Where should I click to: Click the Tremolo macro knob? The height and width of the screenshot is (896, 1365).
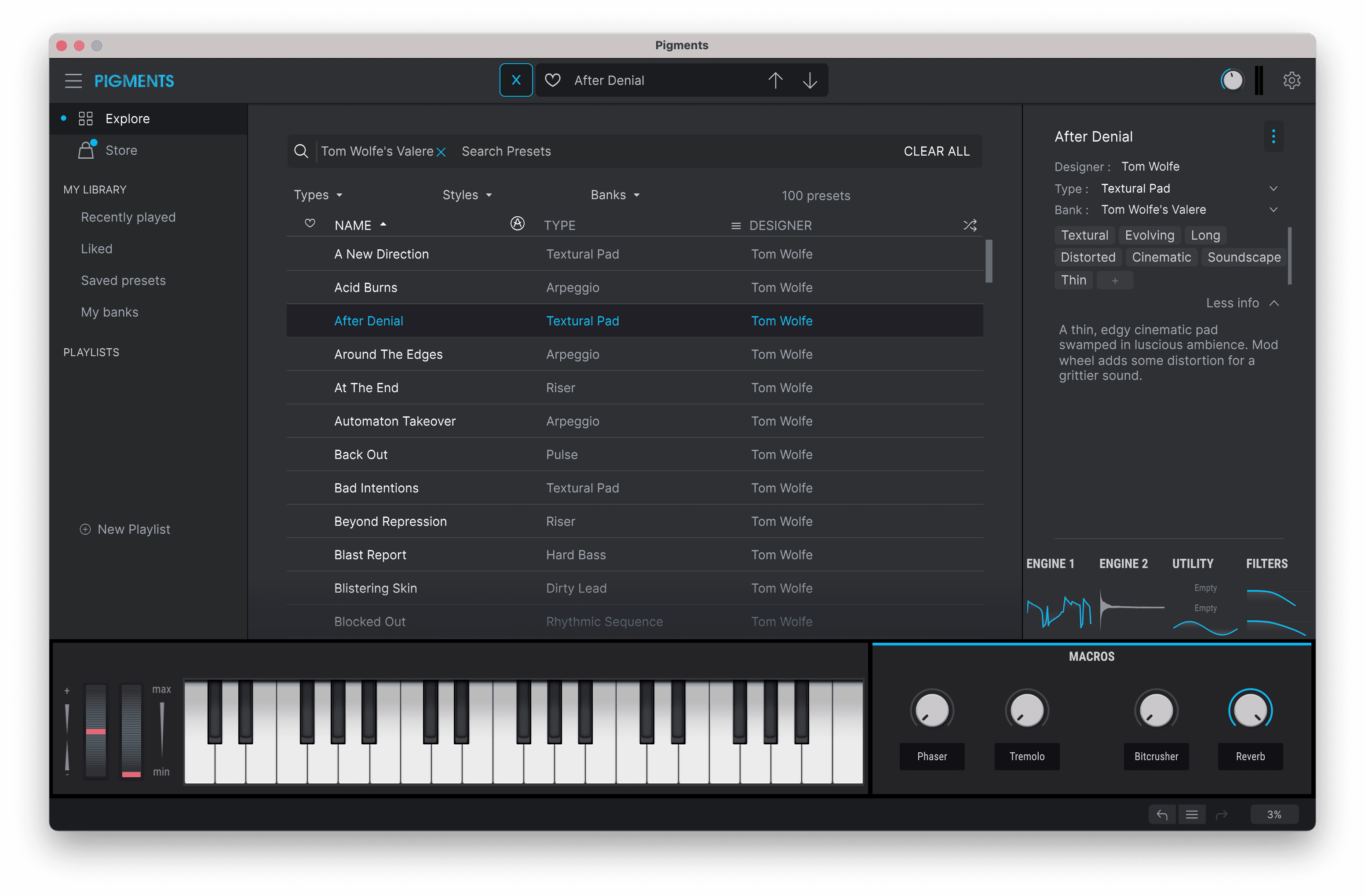[x=1027, y=710]
